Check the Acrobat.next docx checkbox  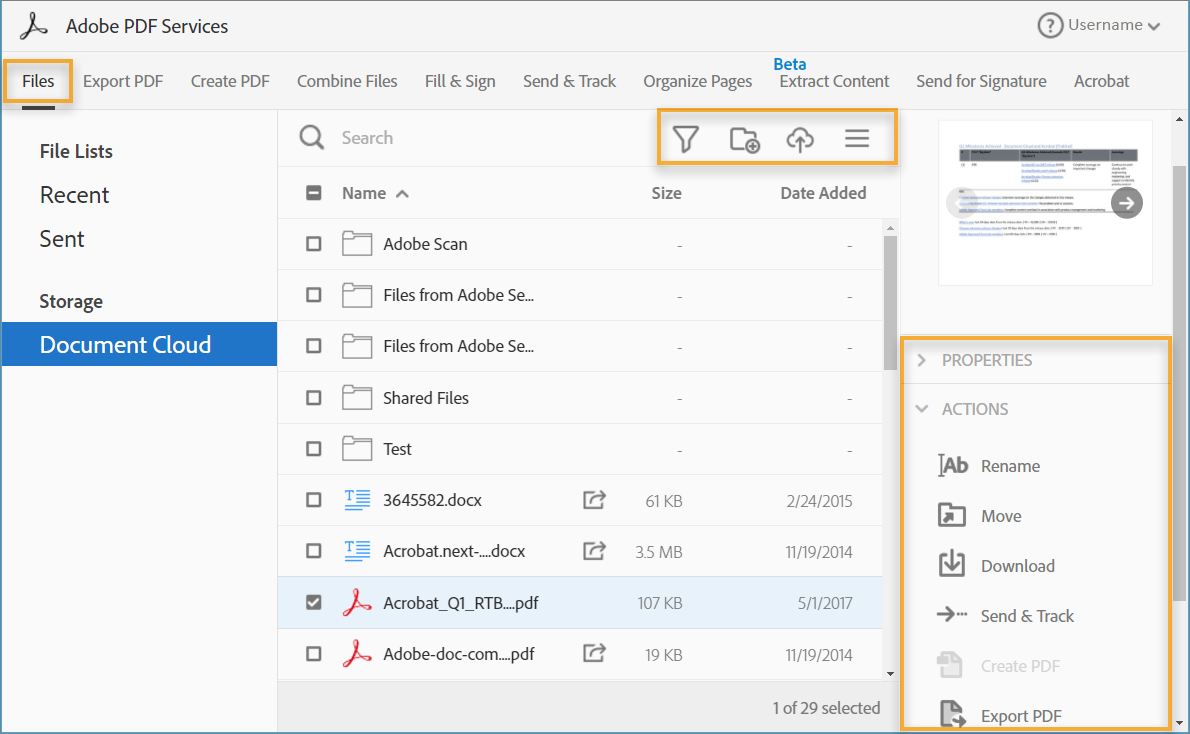coord(313,551)
